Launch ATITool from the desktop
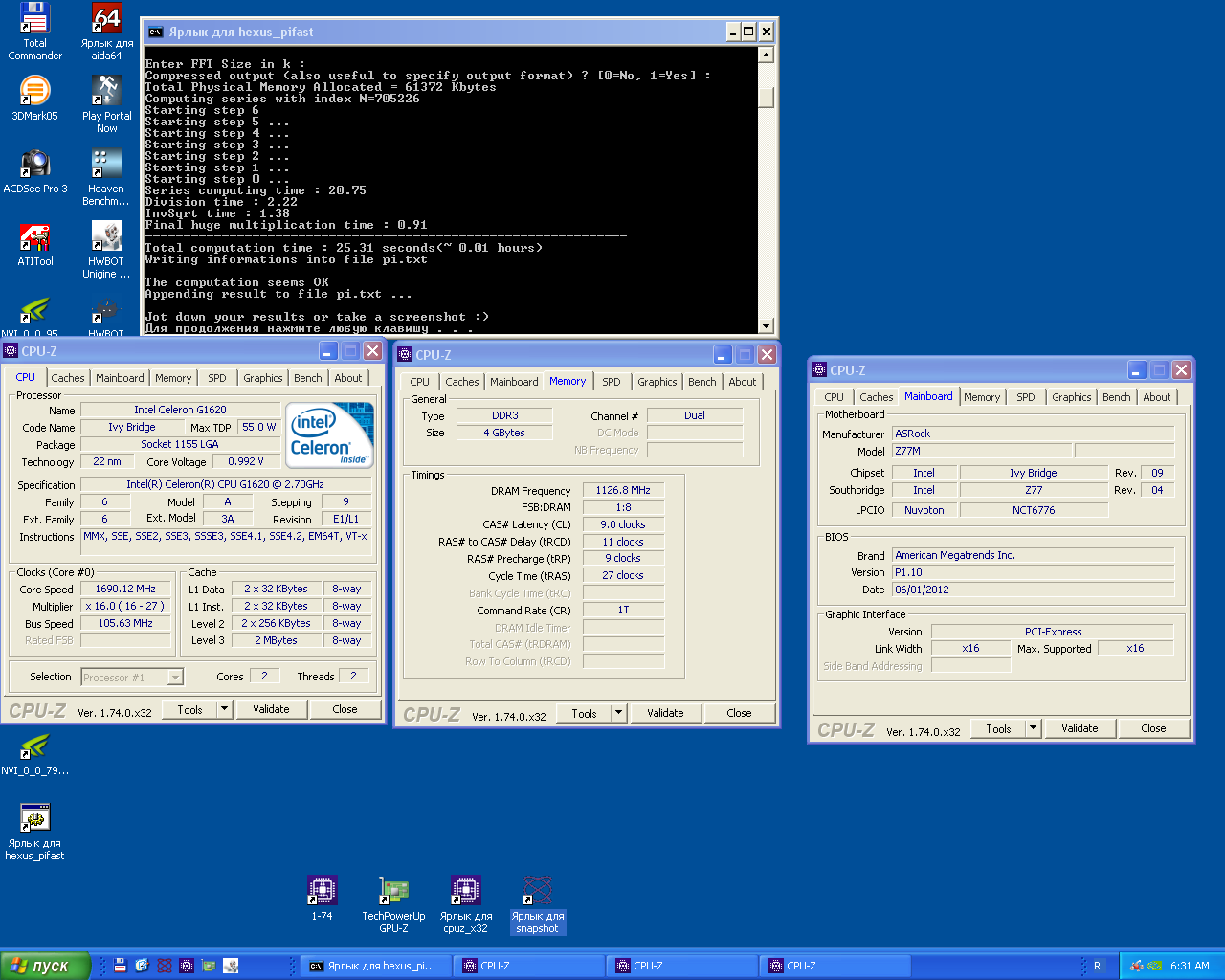Viewport: 1225px width, 980px height. point(34,244)
